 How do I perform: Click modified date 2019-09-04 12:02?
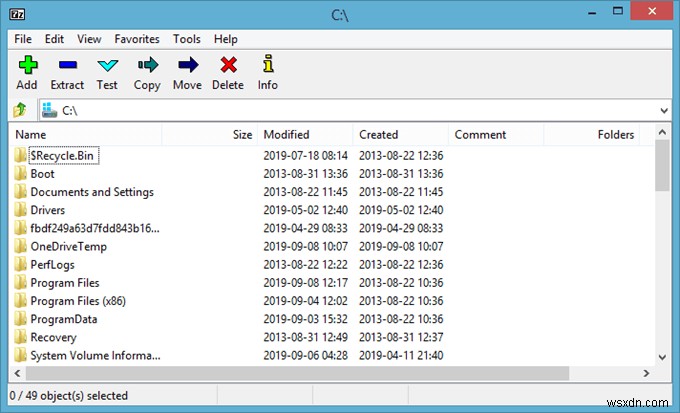coord(306,301)
